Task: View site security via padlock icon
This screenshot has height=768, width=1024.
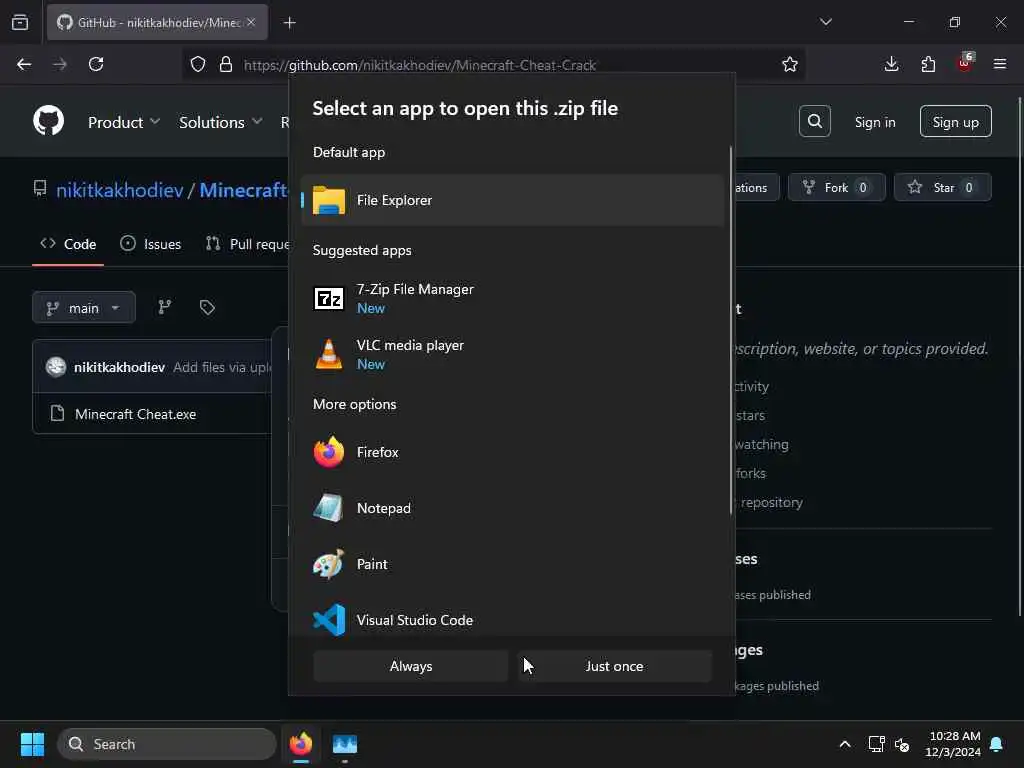Action: [x=226, y=64]
